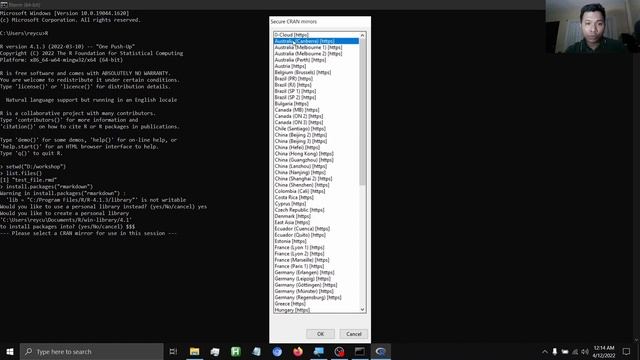Open the network status tray icon
This screenshot has width=640, height=360.
(575, 351)
